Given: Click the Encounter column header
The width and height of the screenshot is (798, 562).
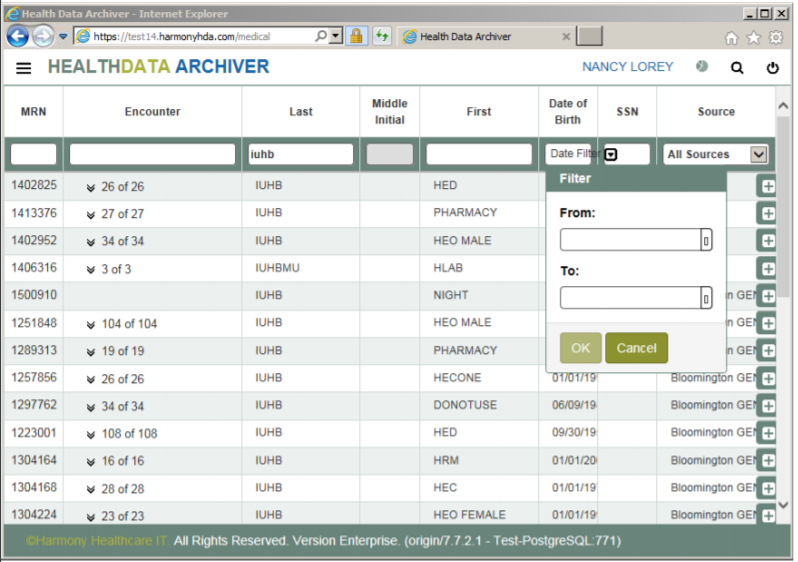Looking at the screenshot, I should coord(153,111).
